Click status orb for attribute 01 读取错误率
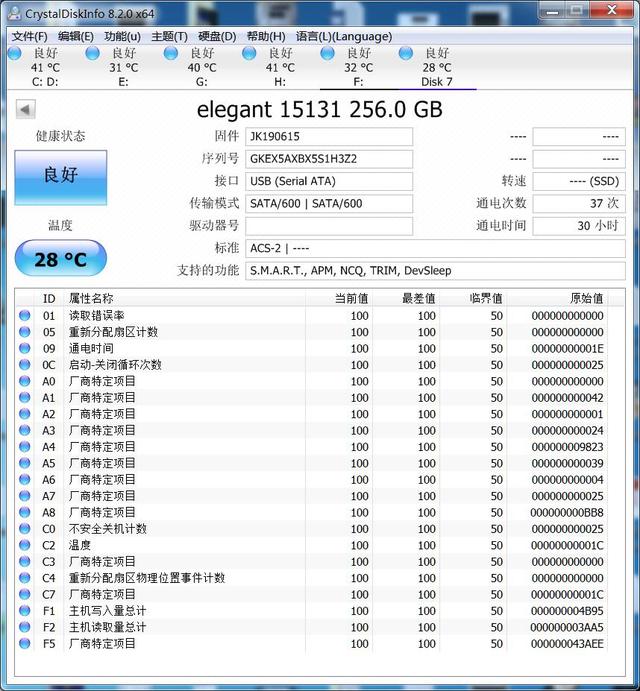640x691 pixels. (25, 316)
